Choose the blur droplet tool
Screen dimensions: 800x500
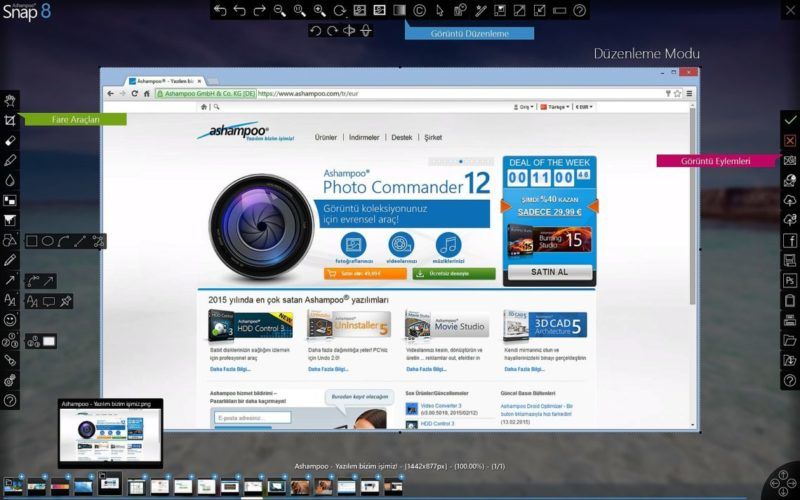10,180
